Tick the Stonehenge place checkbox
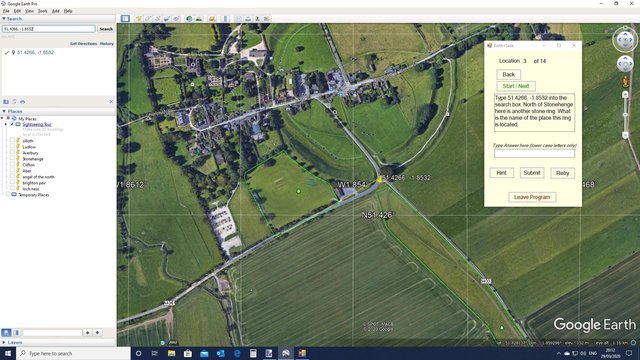Image resolution: width=640 pixels, height=360 pixels. 12,159
